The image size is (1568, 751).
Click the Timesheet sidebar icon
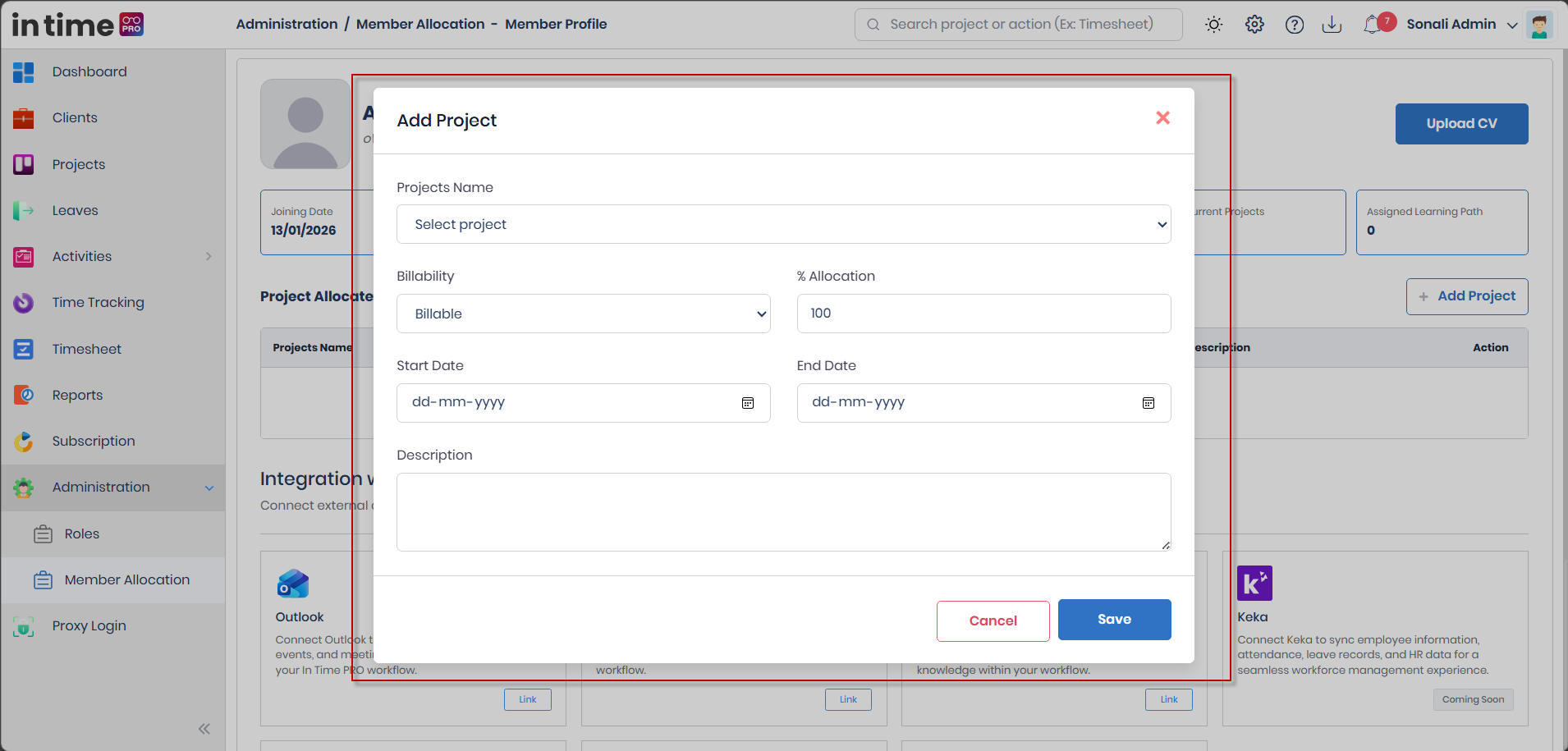pyautogui.click(x=24, y=349)
